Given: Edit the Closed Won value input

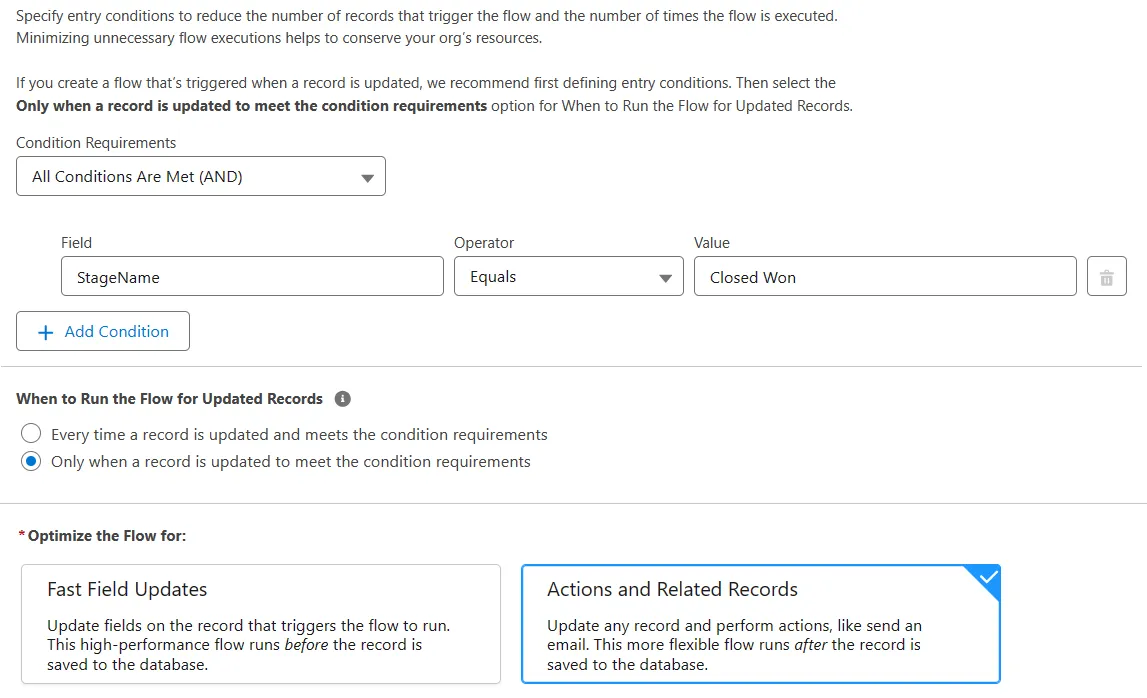Looking at the screenshot, I should tap(885, 277).
